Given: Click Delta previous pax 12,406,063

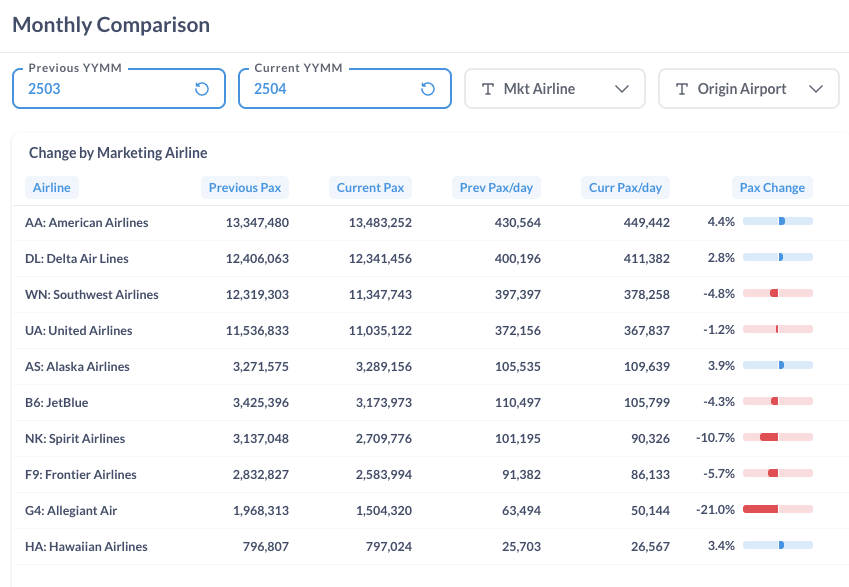Looking at the screenshot, I should coord(257,258).
